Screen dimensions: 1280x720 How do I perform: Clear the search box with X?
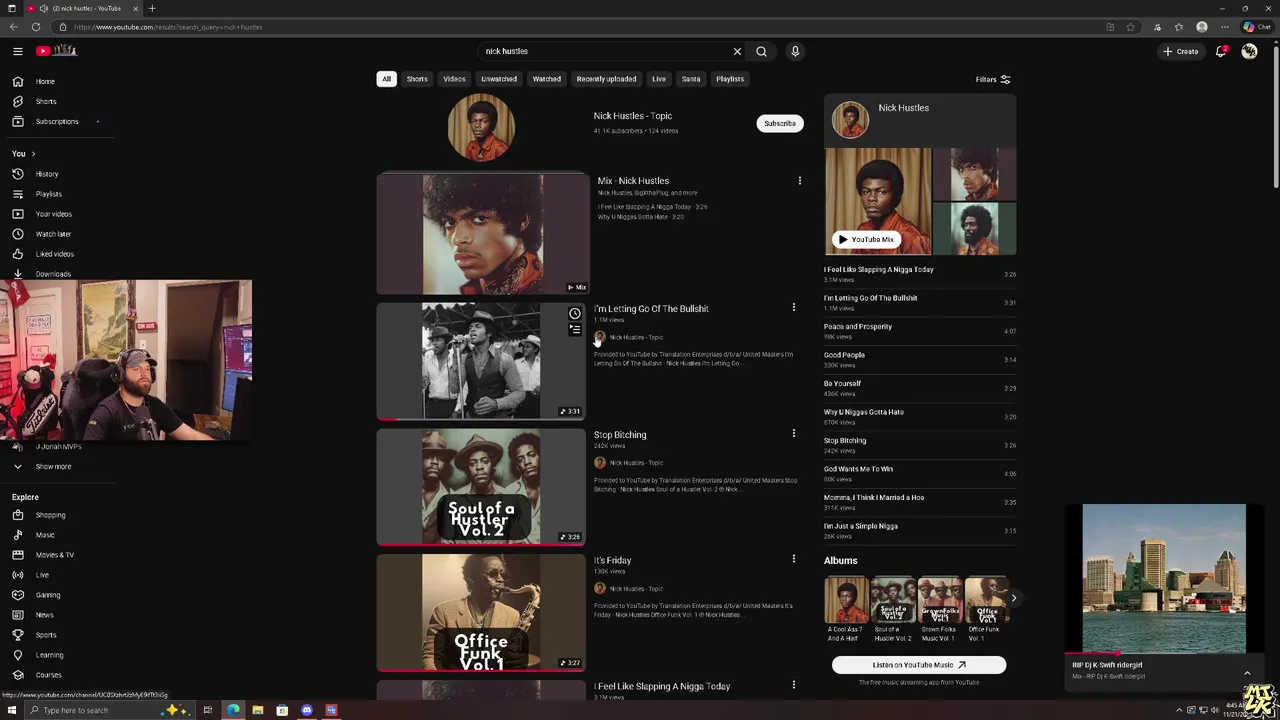737,51
